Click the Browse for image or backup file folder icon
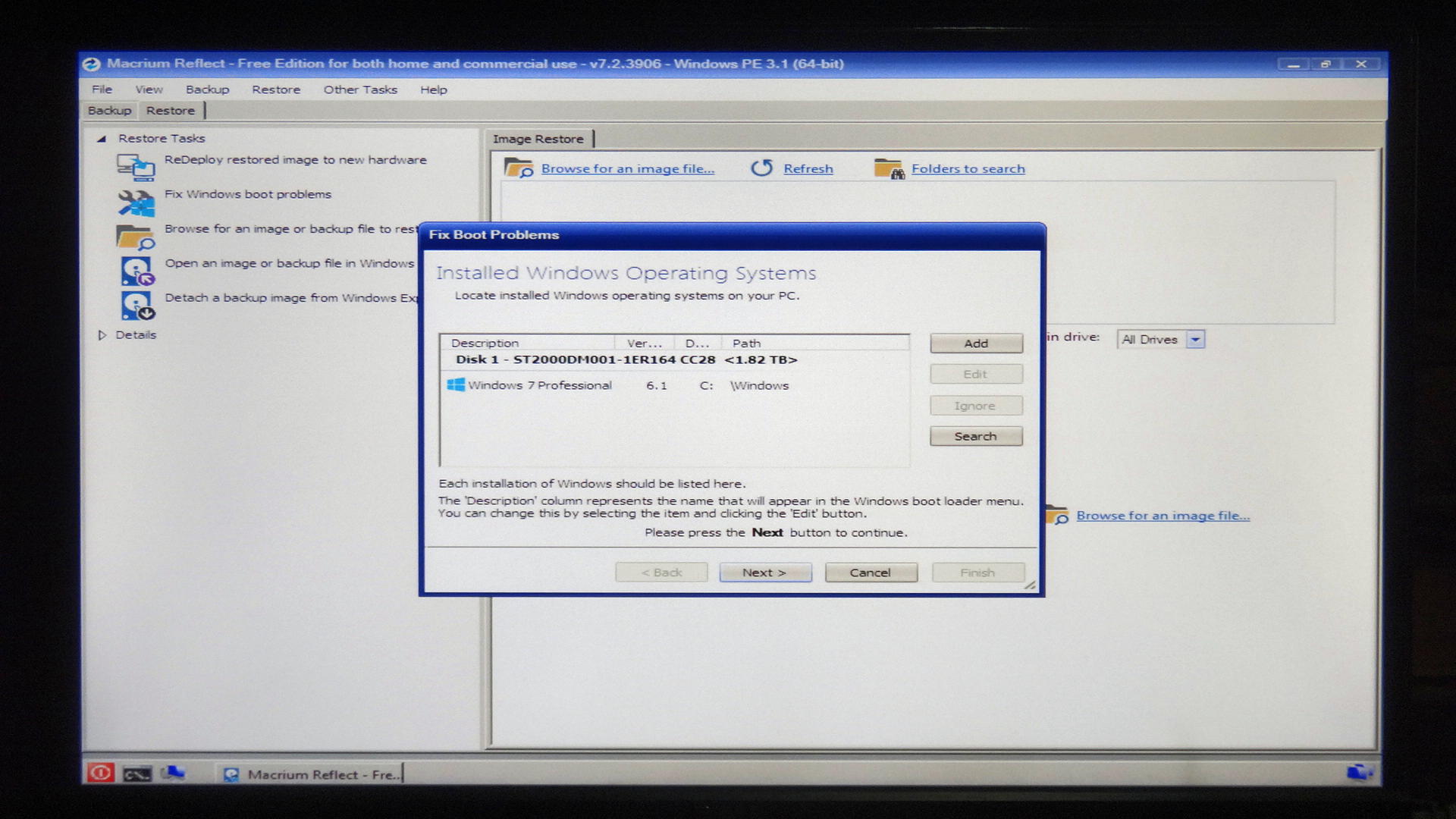The height and width of the screenshot is (819, 1456). click(x=136, y=237)
